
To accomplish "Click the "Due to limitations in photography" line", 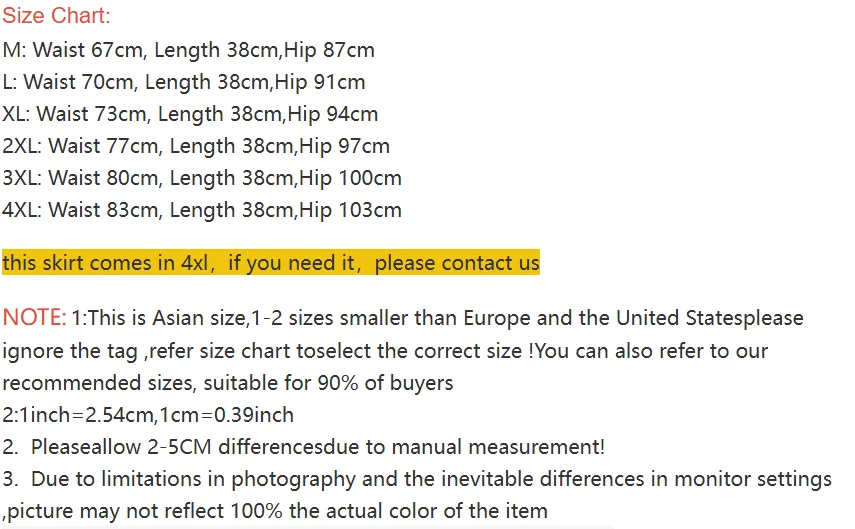I will (417, 479).
